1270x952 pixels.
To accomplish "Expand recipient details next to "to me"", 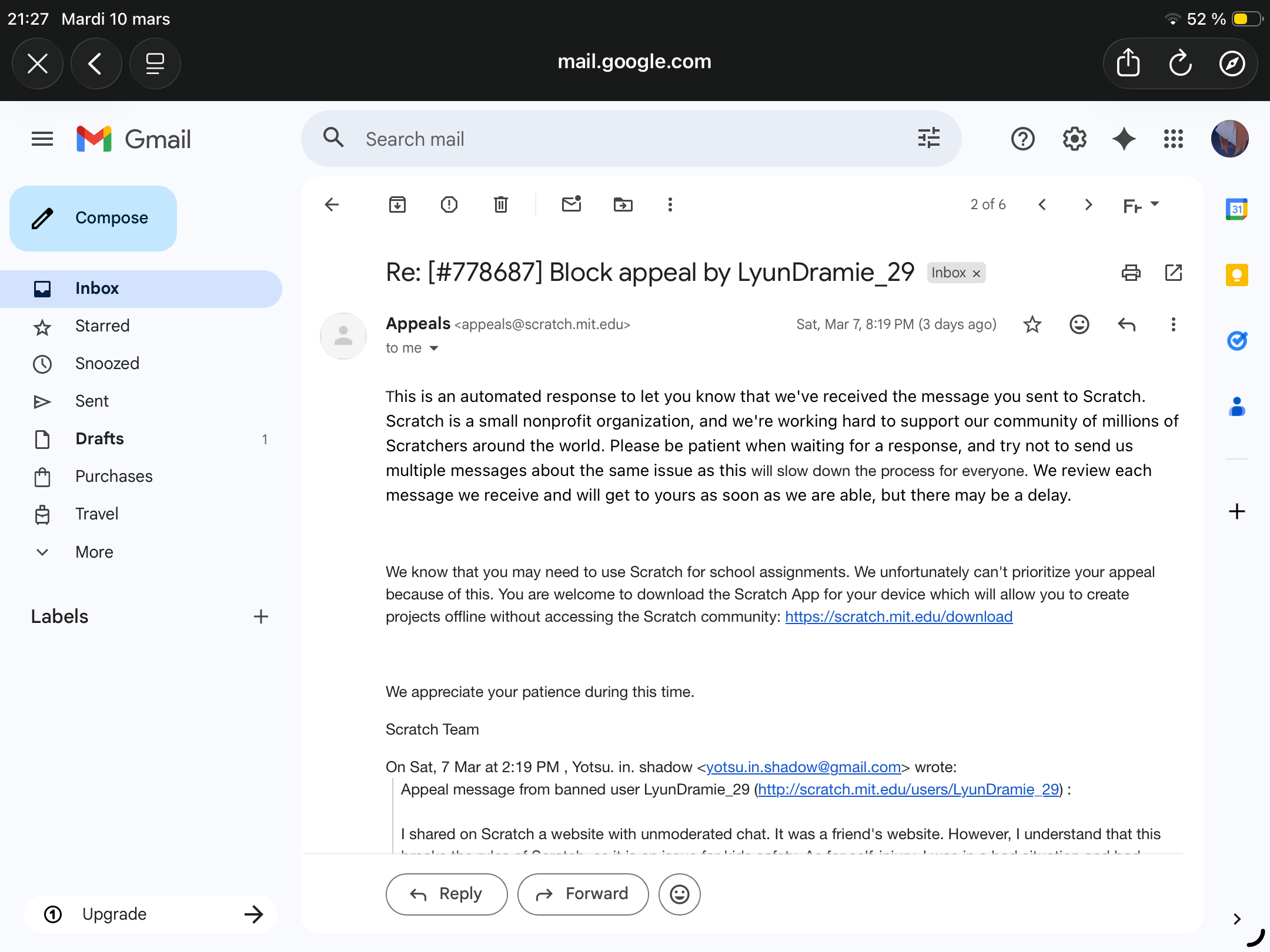I will [x=434, y=348].
